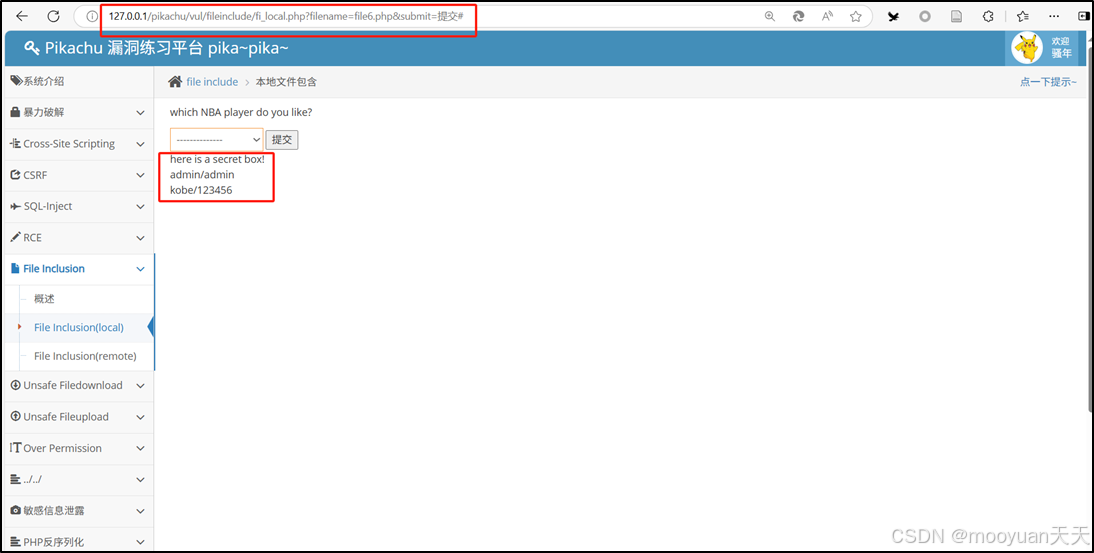Click text 'admin/admin'

tap(202, 174)
